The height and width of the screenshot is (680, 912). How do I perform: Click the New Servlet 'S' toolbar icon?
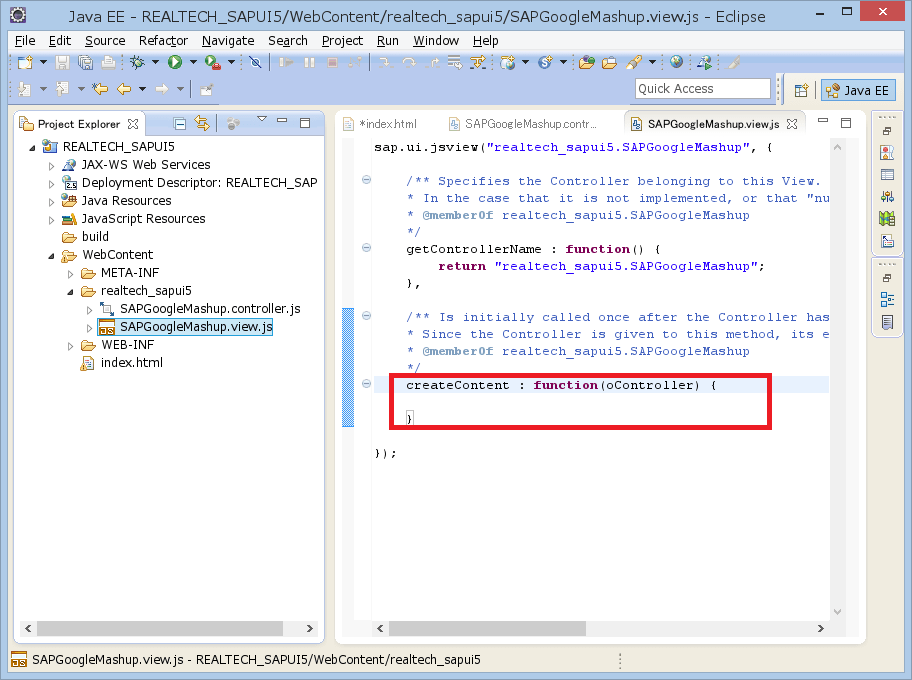pyautogui.click(x=545, y=62)
